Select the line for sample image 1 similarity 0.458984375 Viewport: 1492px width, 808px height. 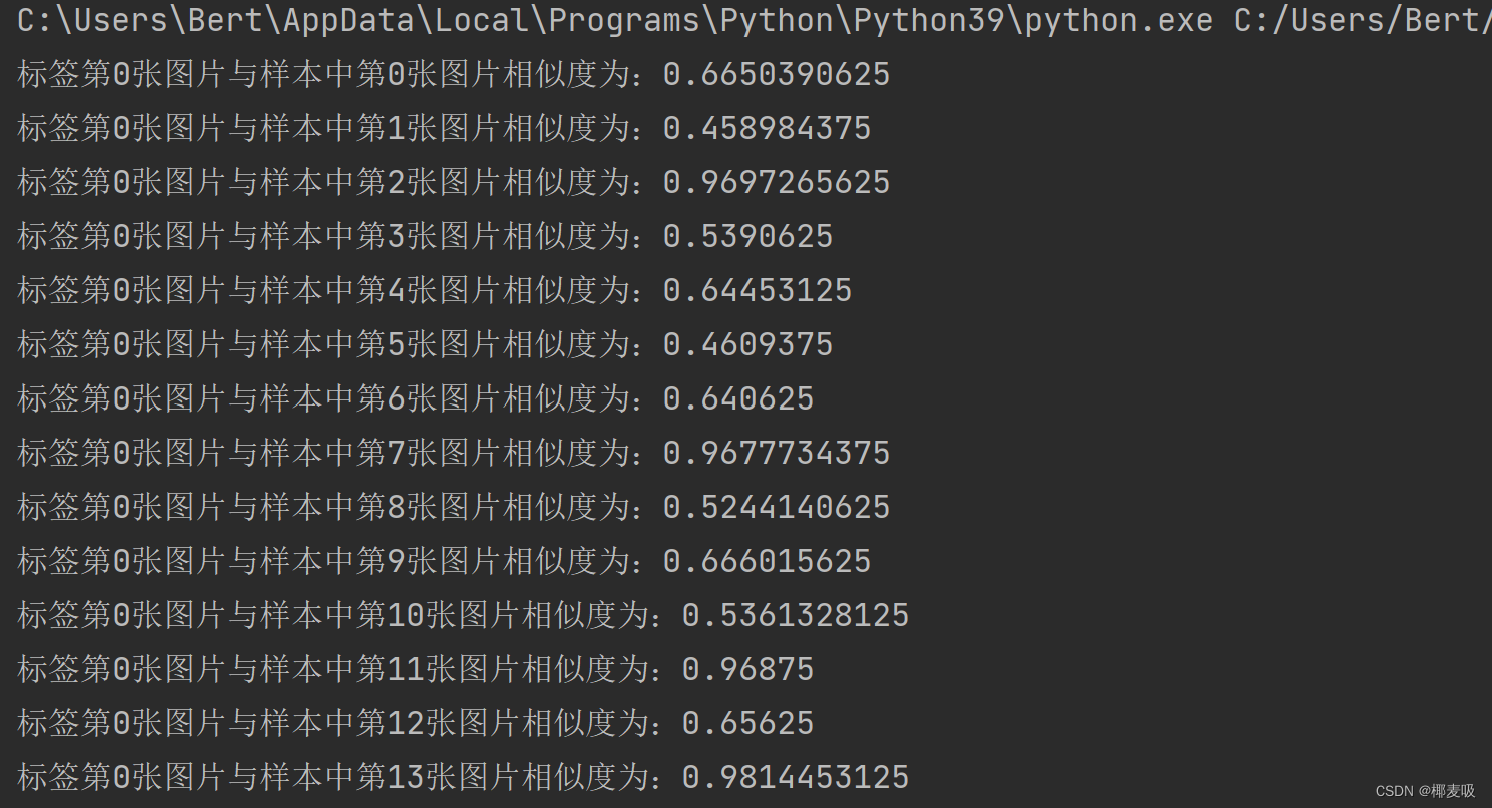coord(444,128)
